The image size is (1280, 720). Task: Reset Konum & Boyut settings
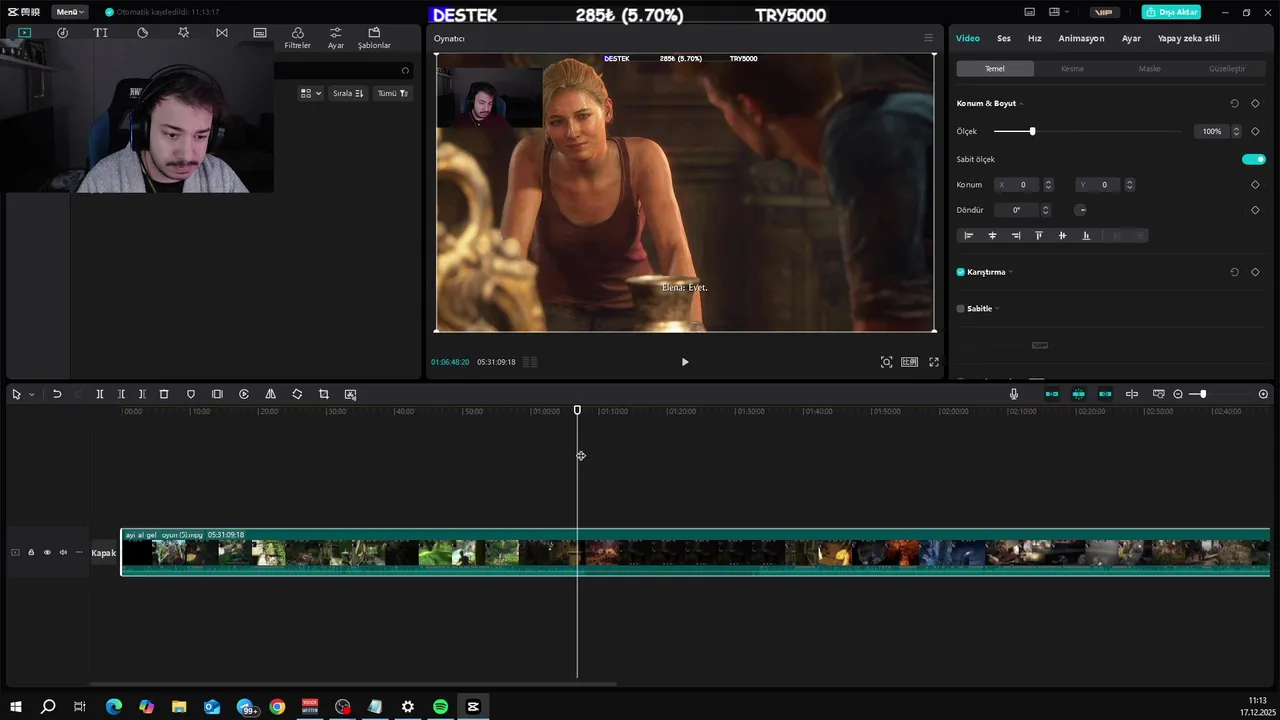pos(1234,103)
